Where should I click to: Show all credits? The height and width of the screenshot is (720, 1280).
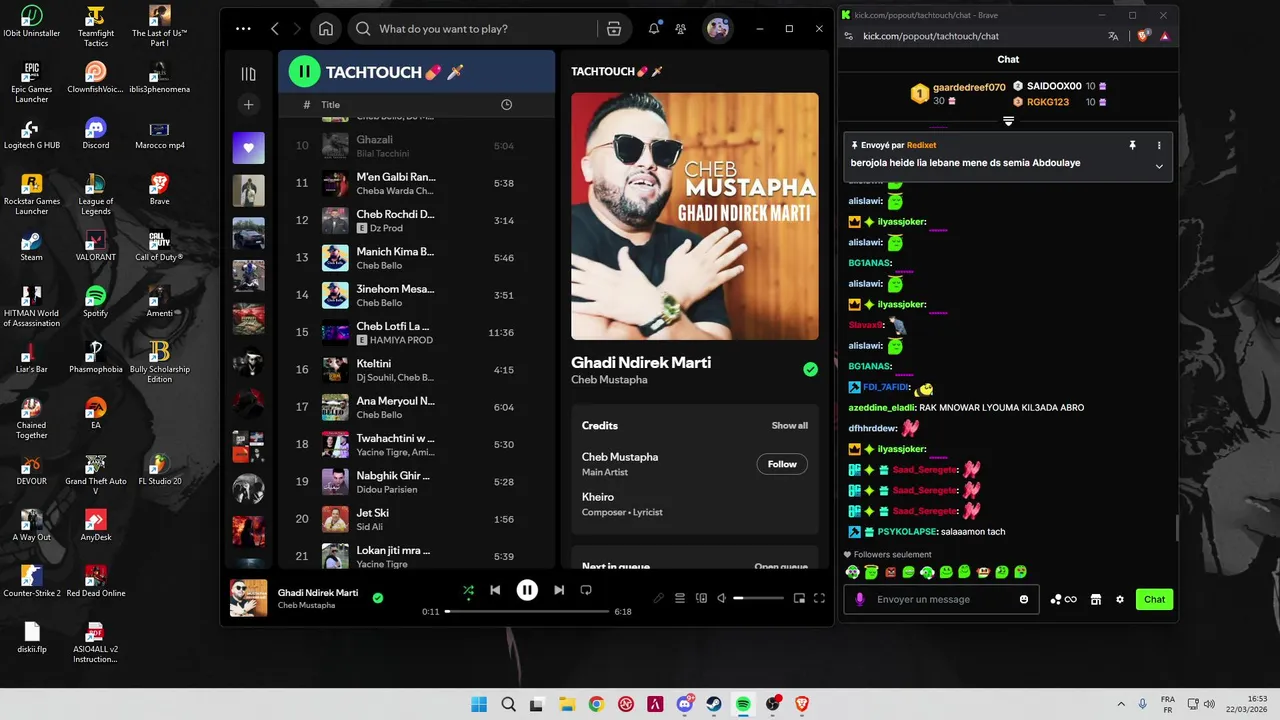pyautogui.click(x=789, y=425)
